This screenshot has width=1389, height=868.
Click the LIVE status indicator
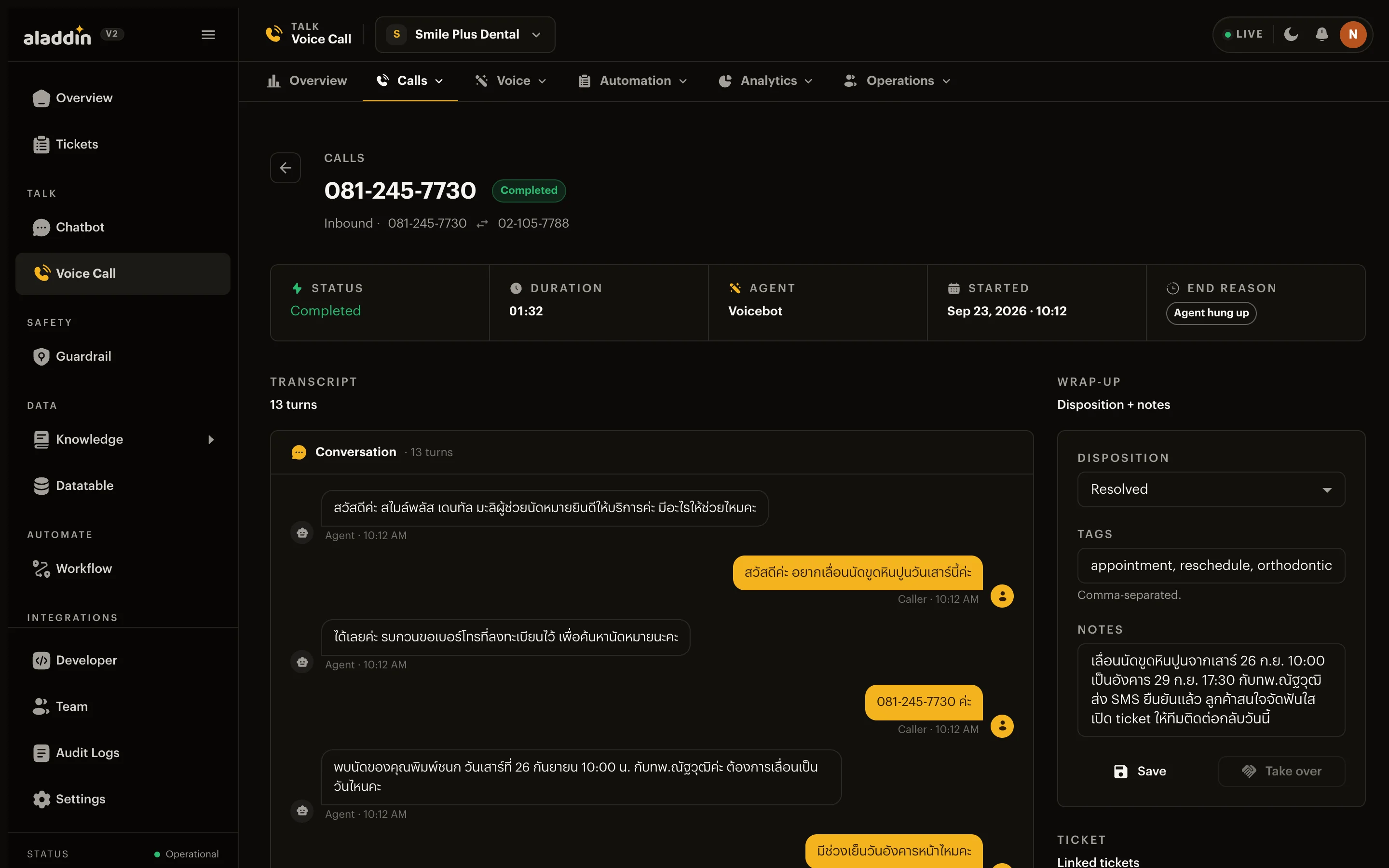(x=1243, y=34)
